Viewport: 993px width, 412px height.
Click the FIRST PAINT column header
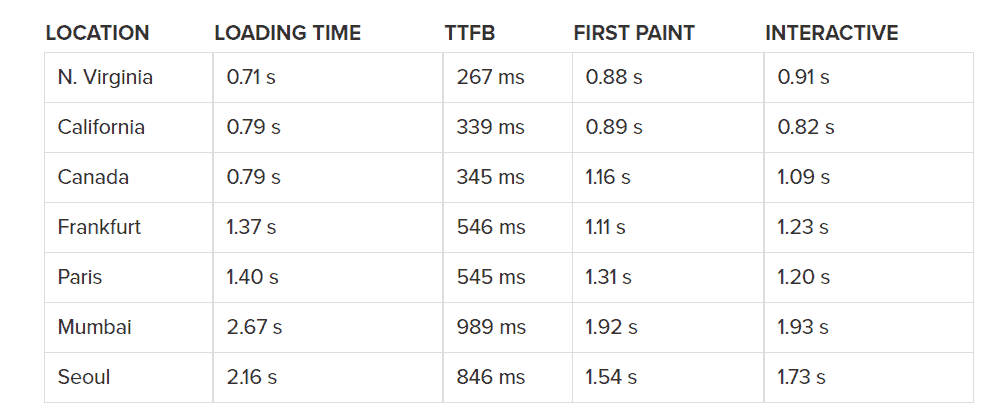click(x=636, y=33)
